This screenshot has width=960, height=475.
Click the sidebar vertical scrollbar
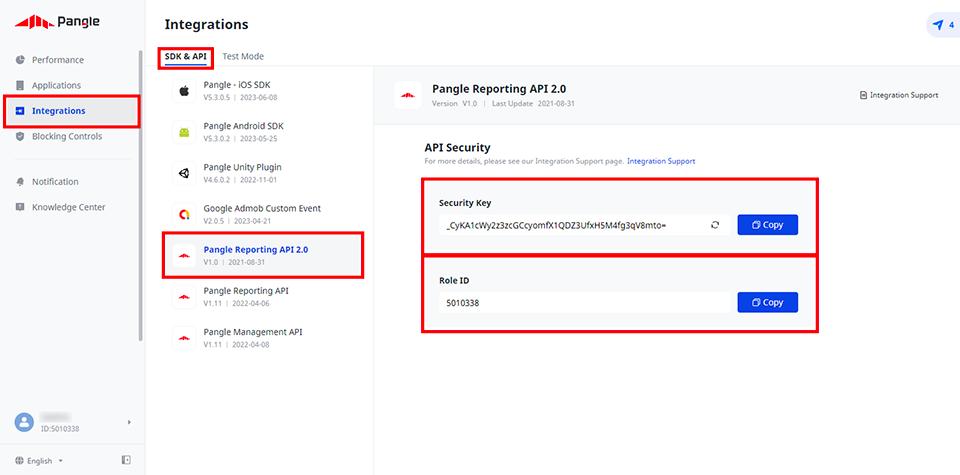(141, 196)
